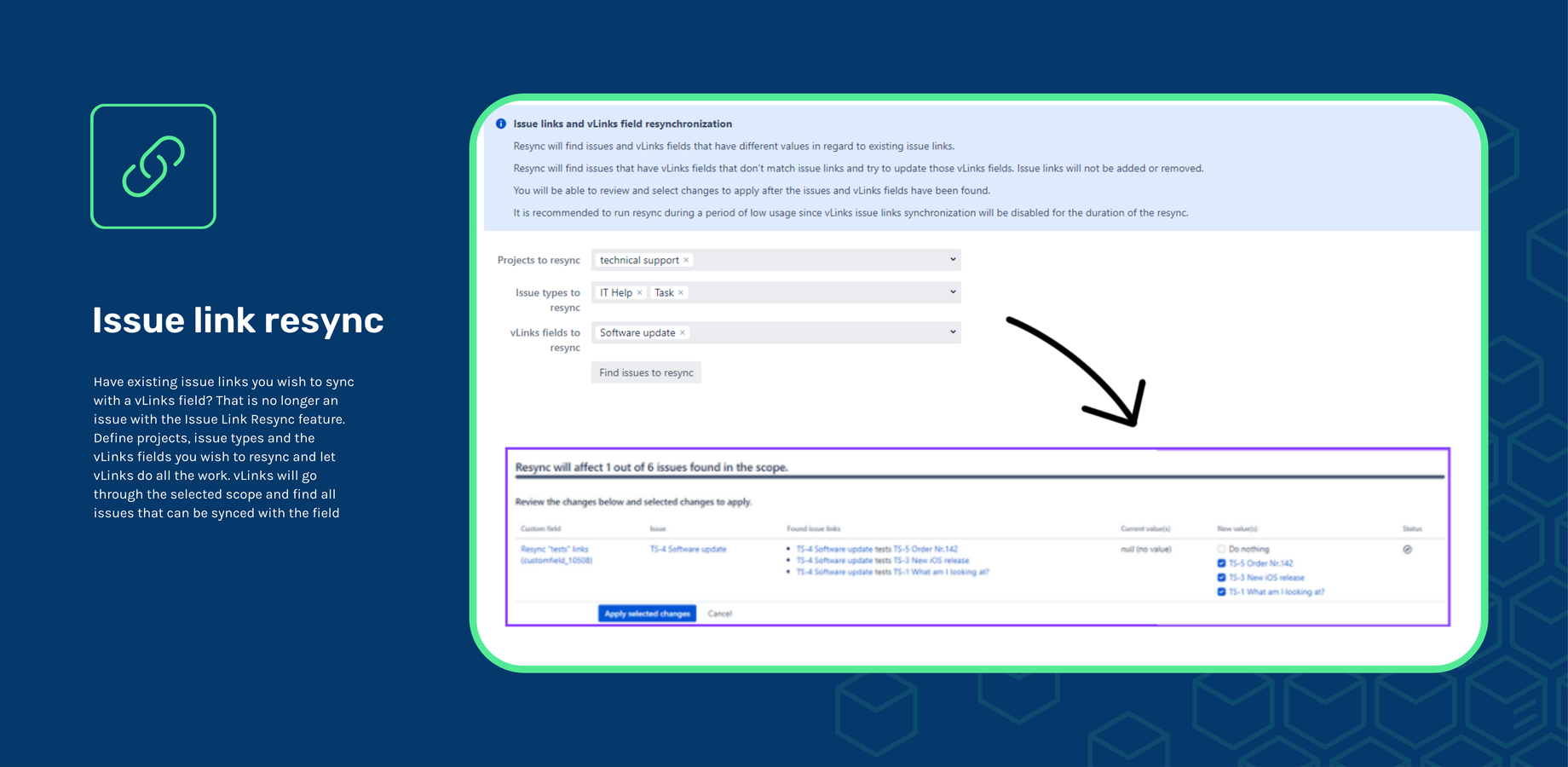Image resolution: width=1568 pixels, height=767 pixels.
Task: Click the 'Task' tag text
Action: coord(664,292)
